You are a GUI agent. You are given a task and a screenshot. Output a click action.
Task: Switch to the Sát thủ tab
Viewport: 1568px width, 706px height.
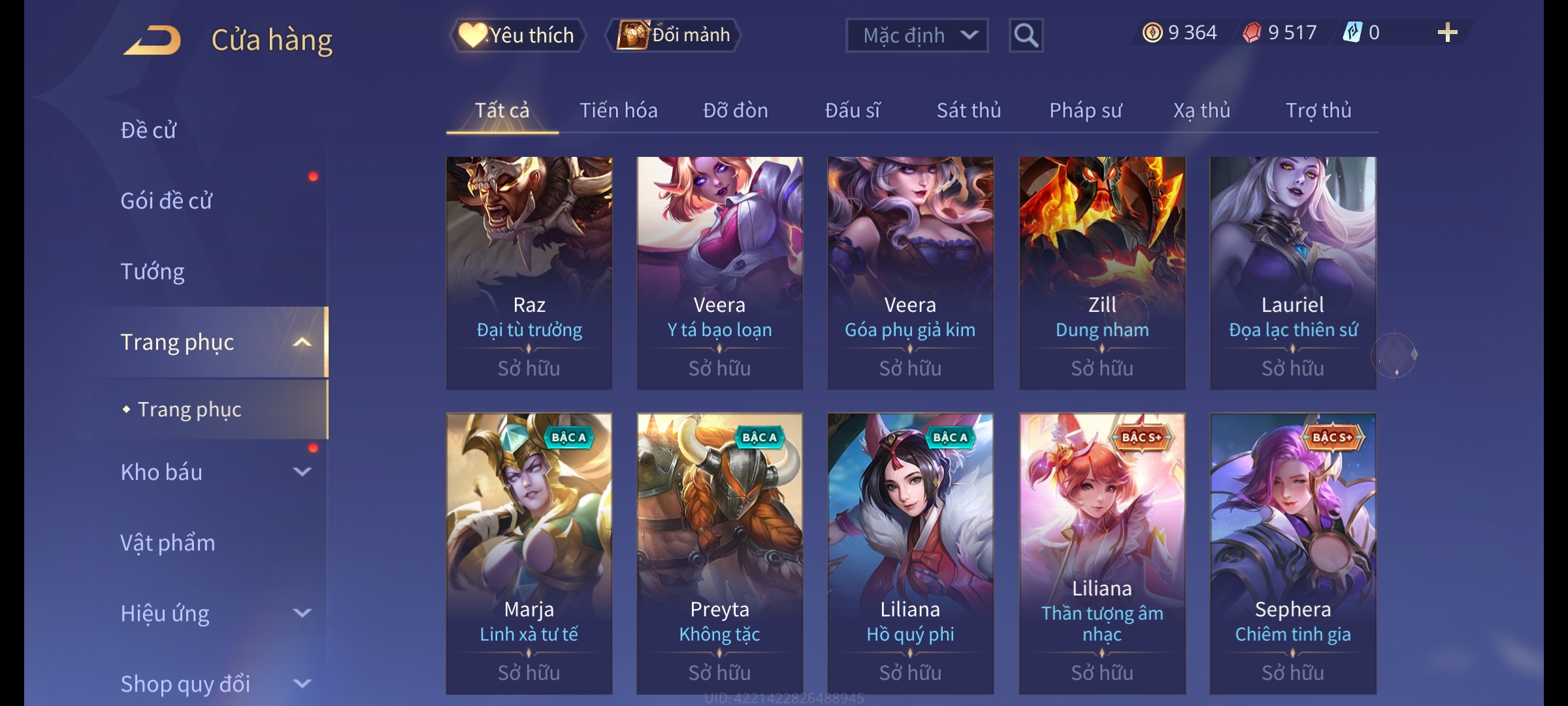(x=968, y=110)
